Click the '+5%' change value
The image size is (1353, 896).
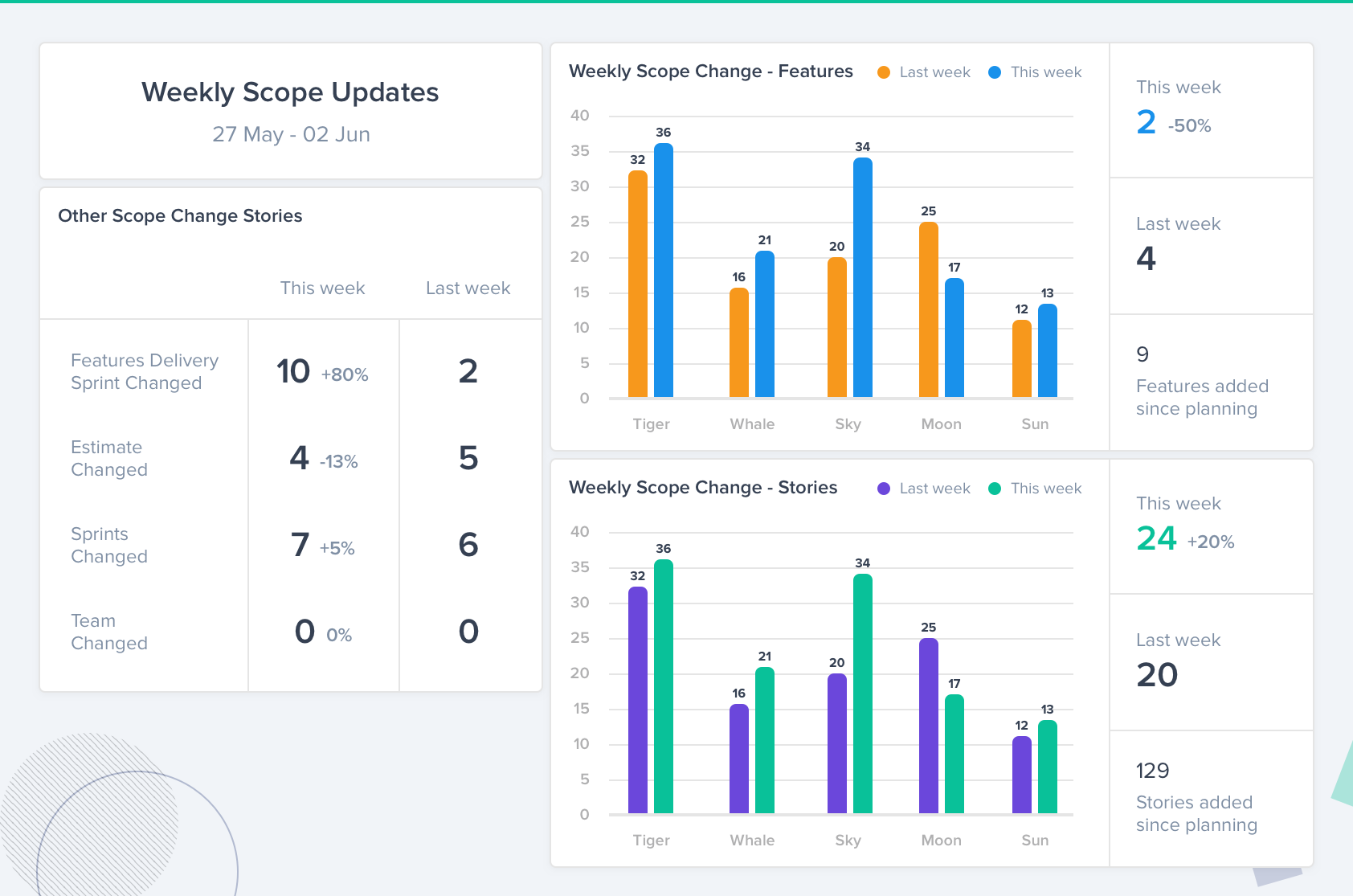coord(337,548)
